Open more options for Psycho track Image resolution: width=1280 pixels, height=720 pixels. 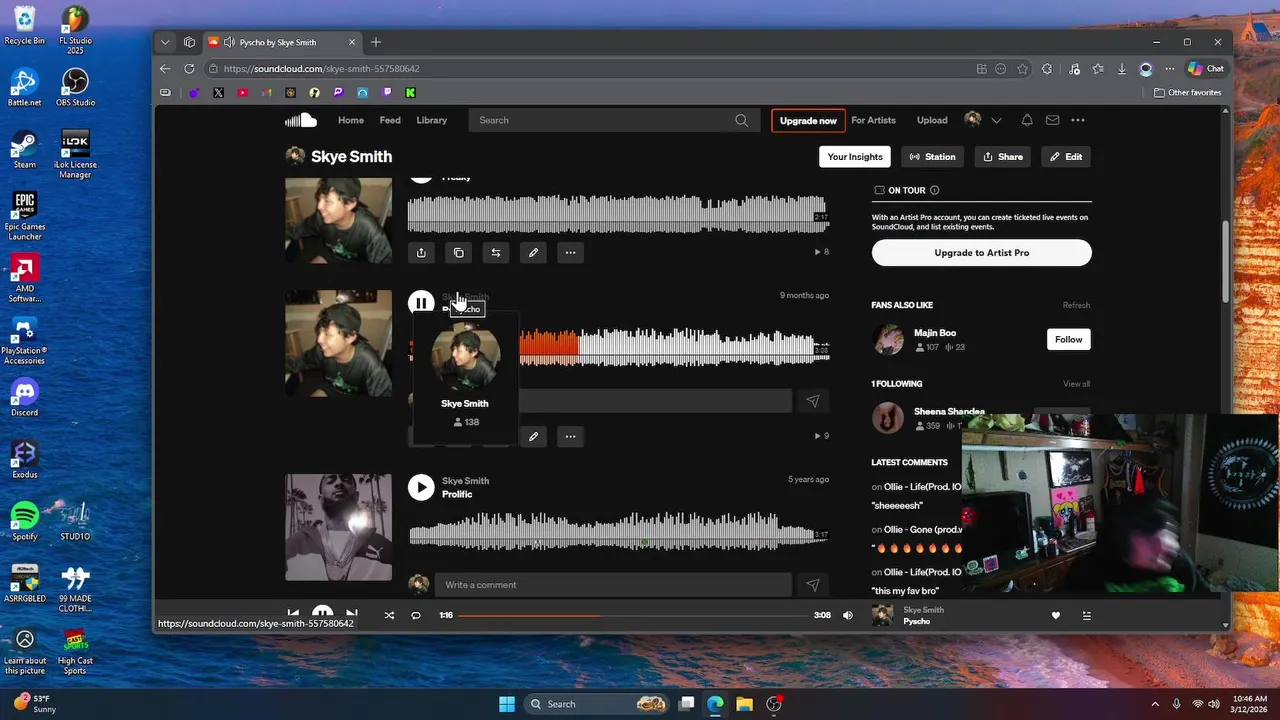tap(570, 437)
